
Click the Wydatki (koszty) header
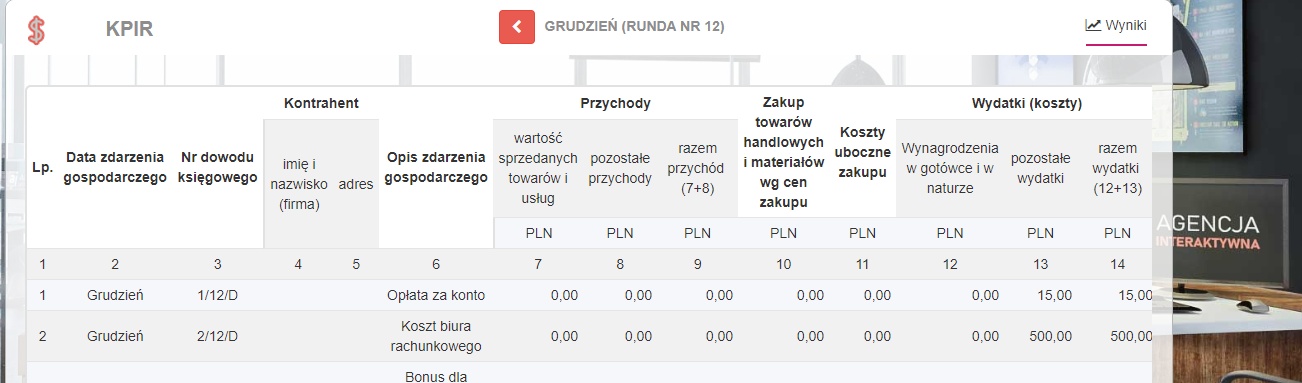click(1027, 103)
